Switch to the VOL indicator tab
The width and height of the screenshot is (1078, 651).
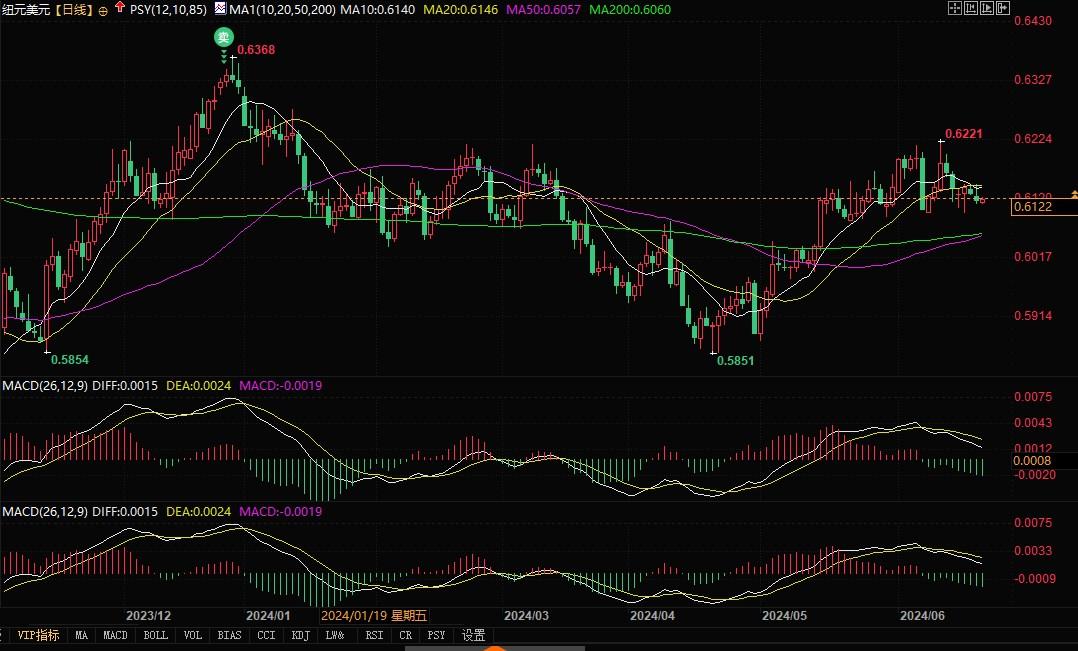tap(193, 635)
